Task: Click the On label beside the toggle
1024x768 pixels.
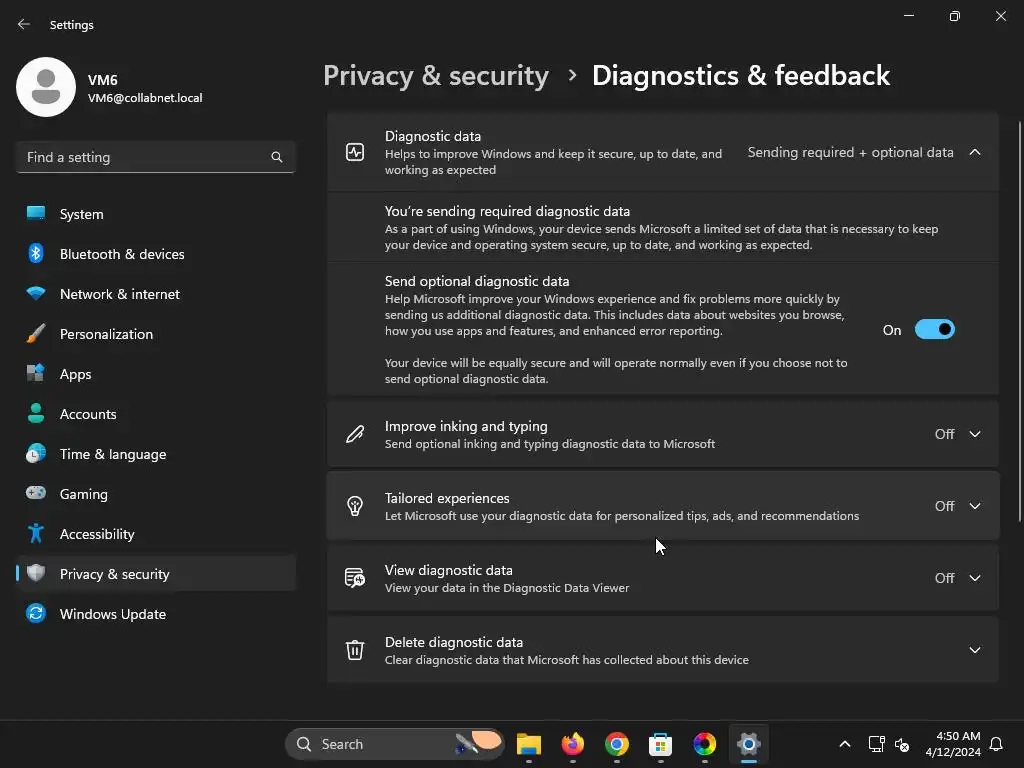Action: coord(891,330)
